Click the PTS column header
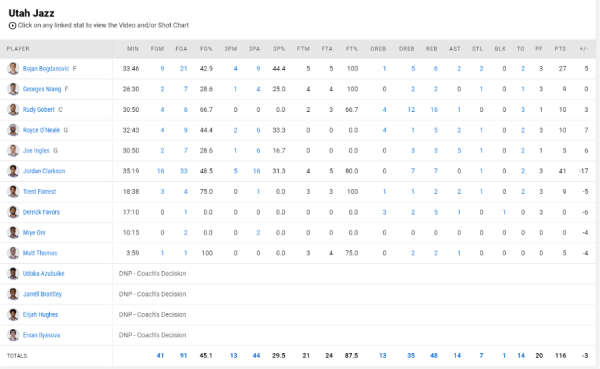The width and height of the screenshot is (600, 369). (x=560, y=49)
